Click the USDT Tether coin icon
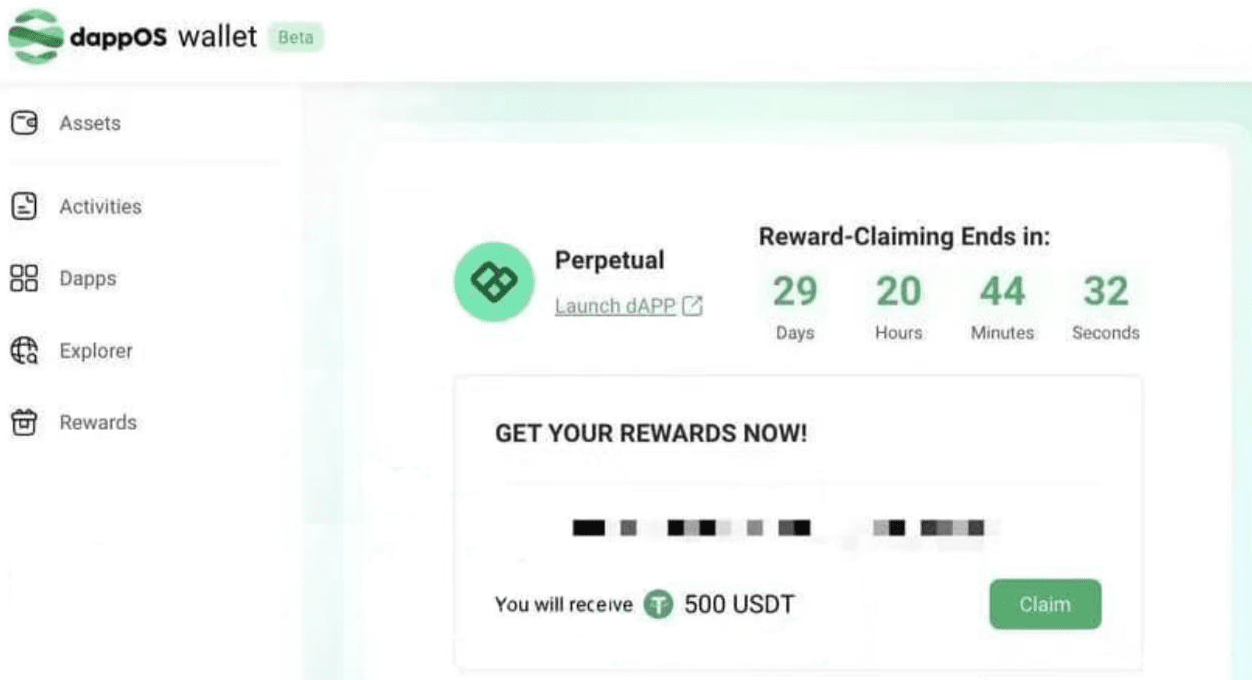The image size is (1252, 680). tap(658, 604)
